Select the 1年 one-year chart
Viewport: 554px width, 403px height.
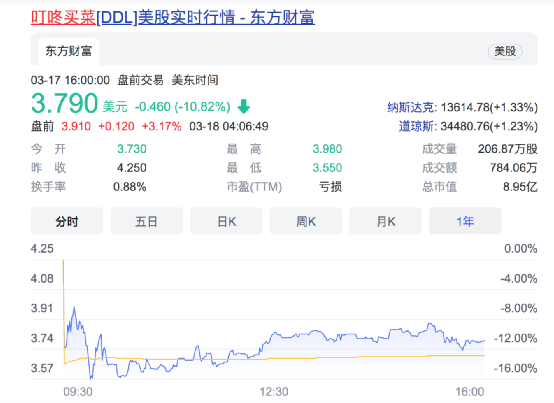[465, 221]
